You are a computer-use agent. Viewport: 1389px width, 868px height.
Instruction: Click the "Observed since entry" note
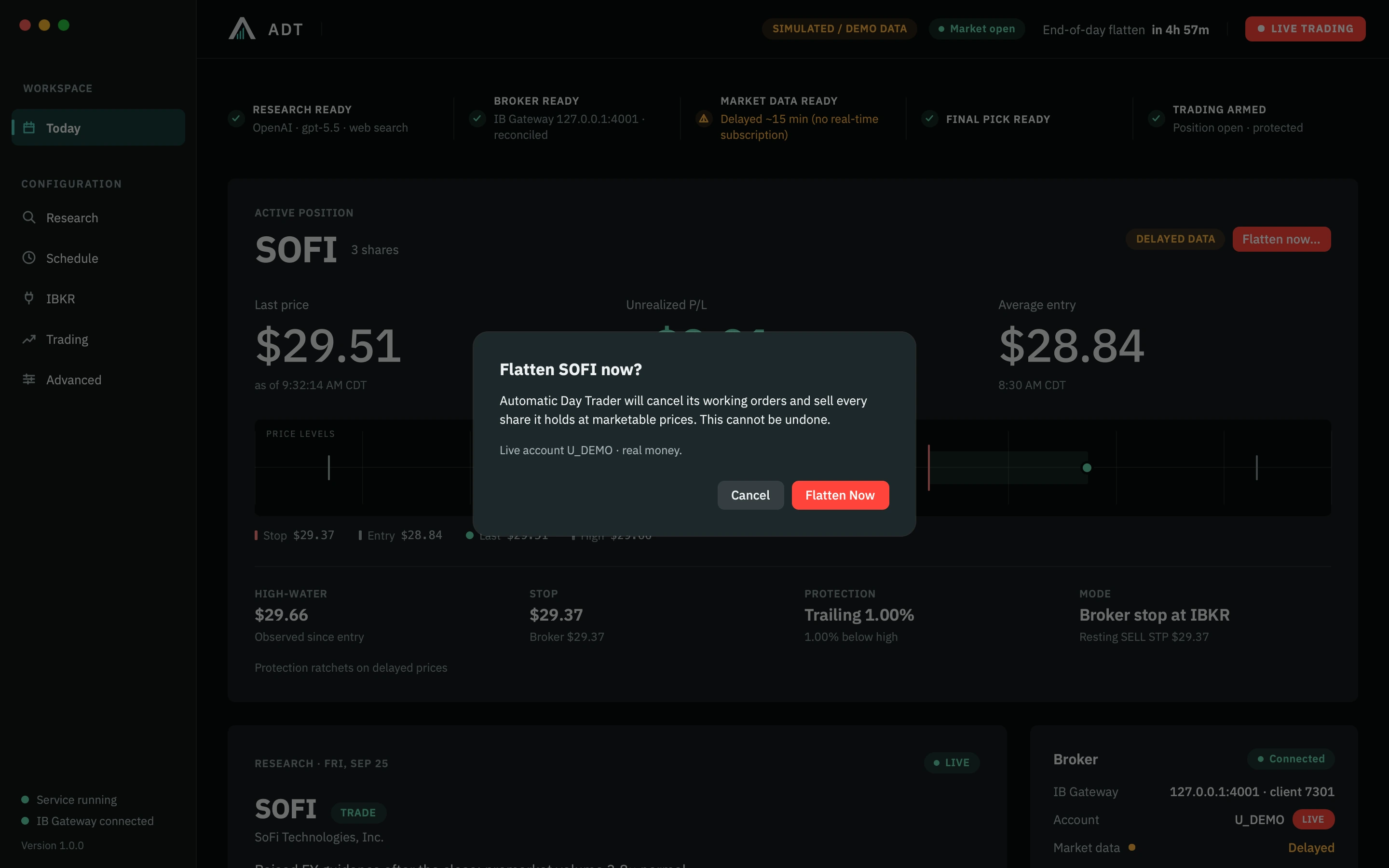(309, 637)
